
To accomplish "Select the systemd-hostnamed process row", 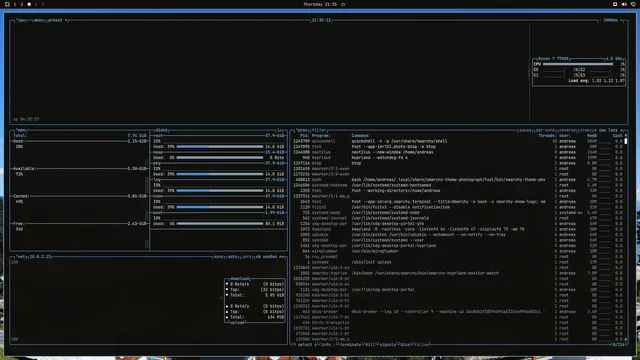I will [458, 185].
